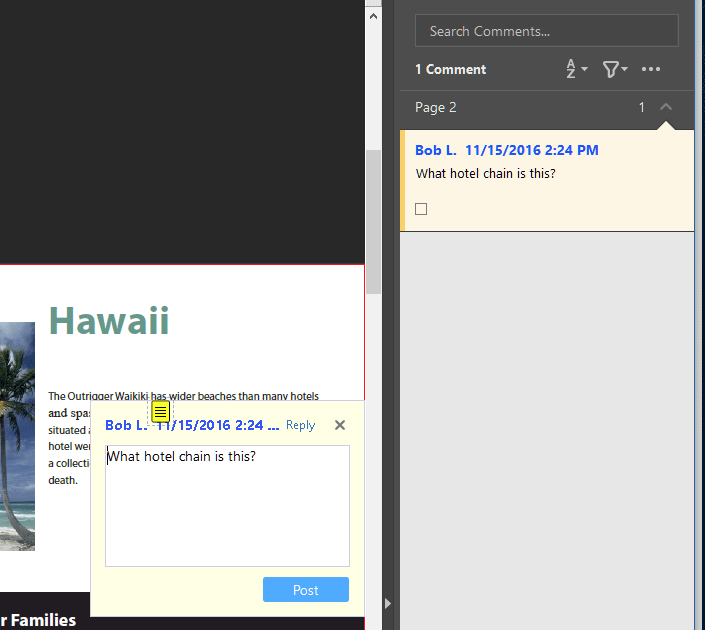
Task: Click the yellow sticky note icon
Action: (x=160, y=412)
